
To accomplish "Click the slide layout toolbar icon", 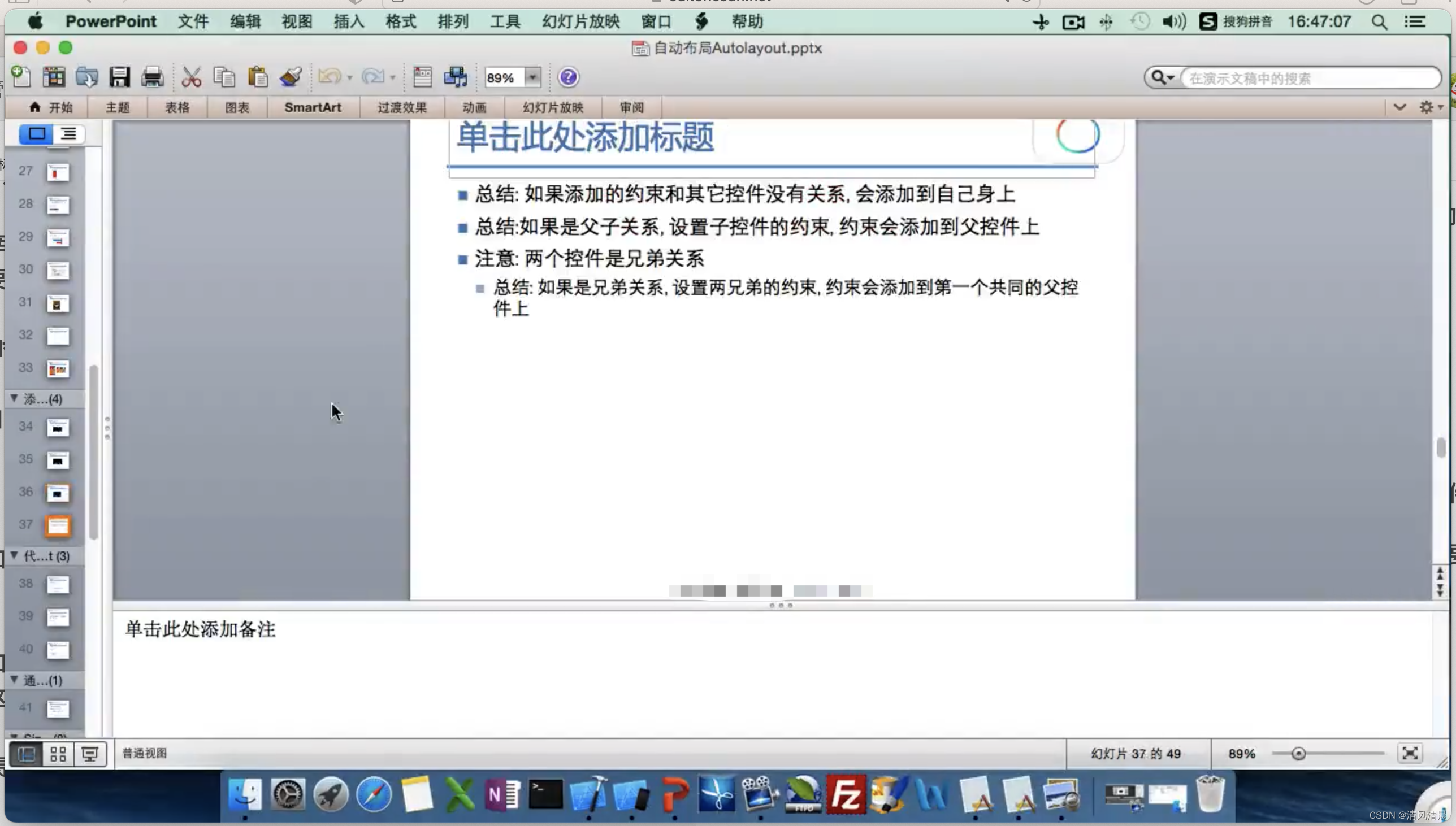I will click(422, 77).
